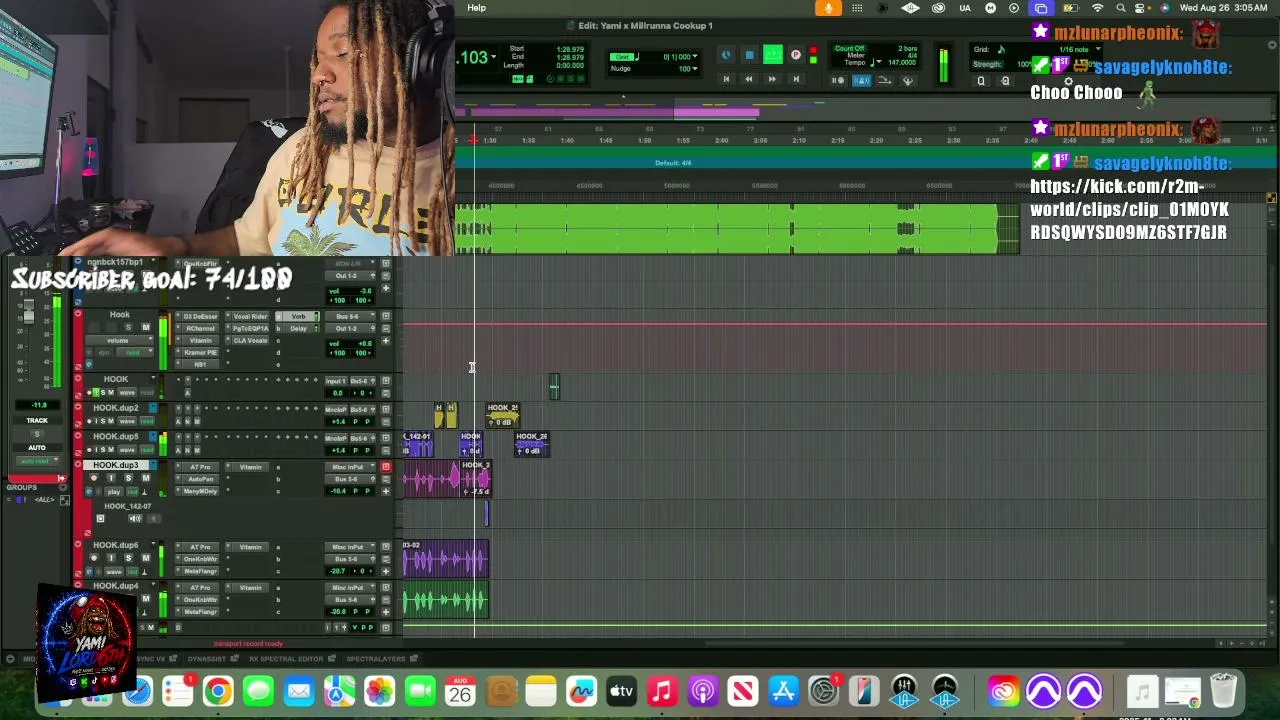
Task: Solo the Hook aux track
Action: (x=128, y=328)
